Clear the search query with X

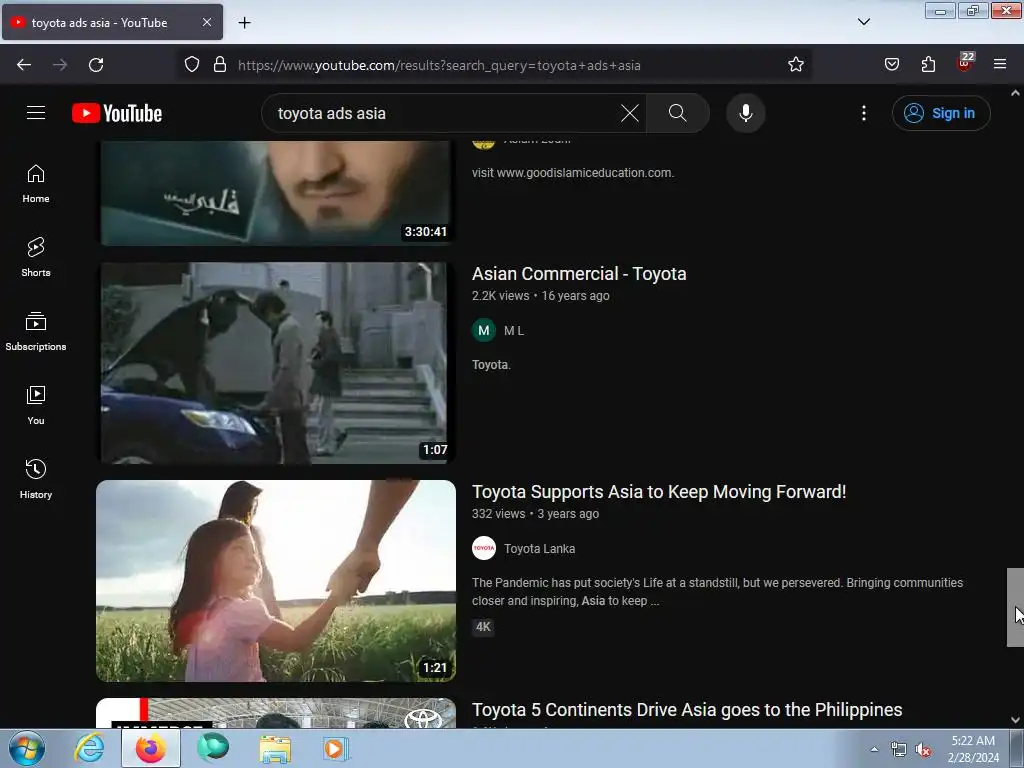click(630, 113)
